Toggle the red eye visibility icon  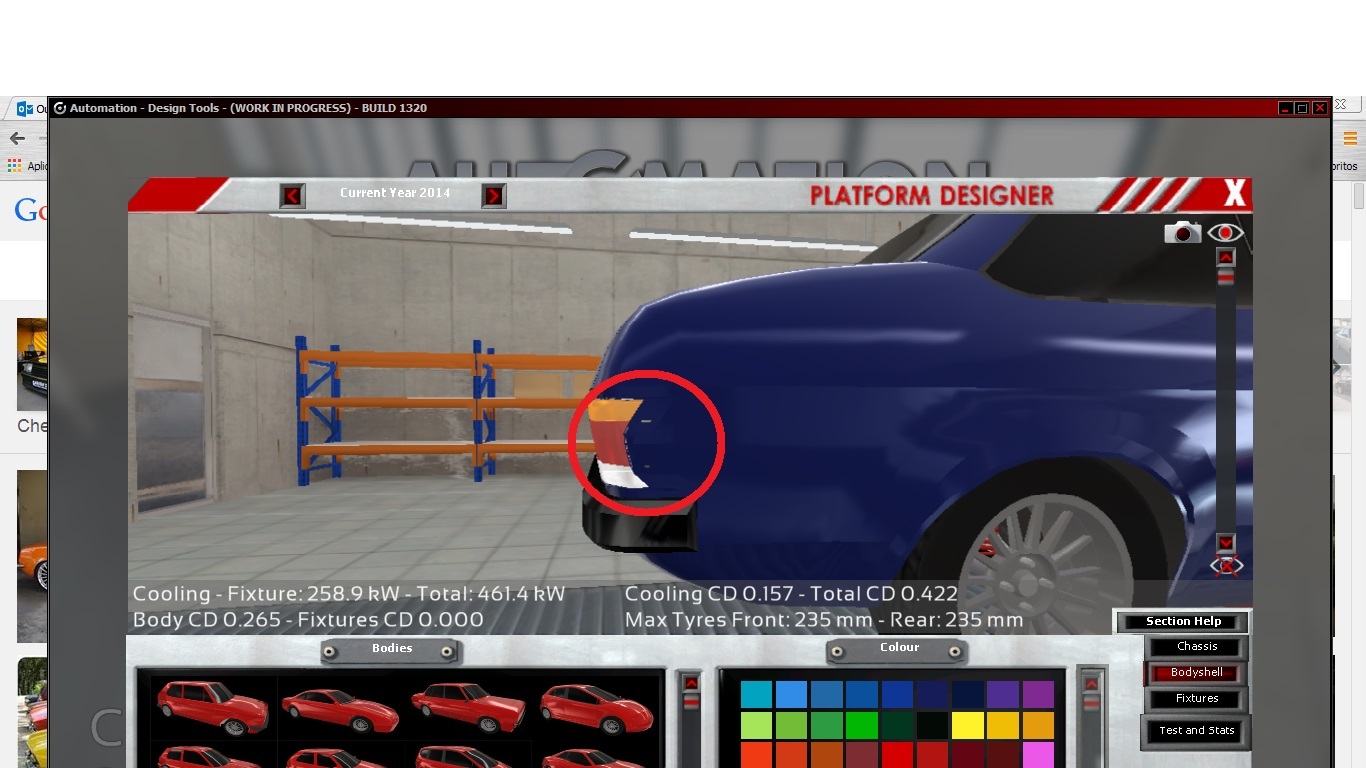[1226, 233]
